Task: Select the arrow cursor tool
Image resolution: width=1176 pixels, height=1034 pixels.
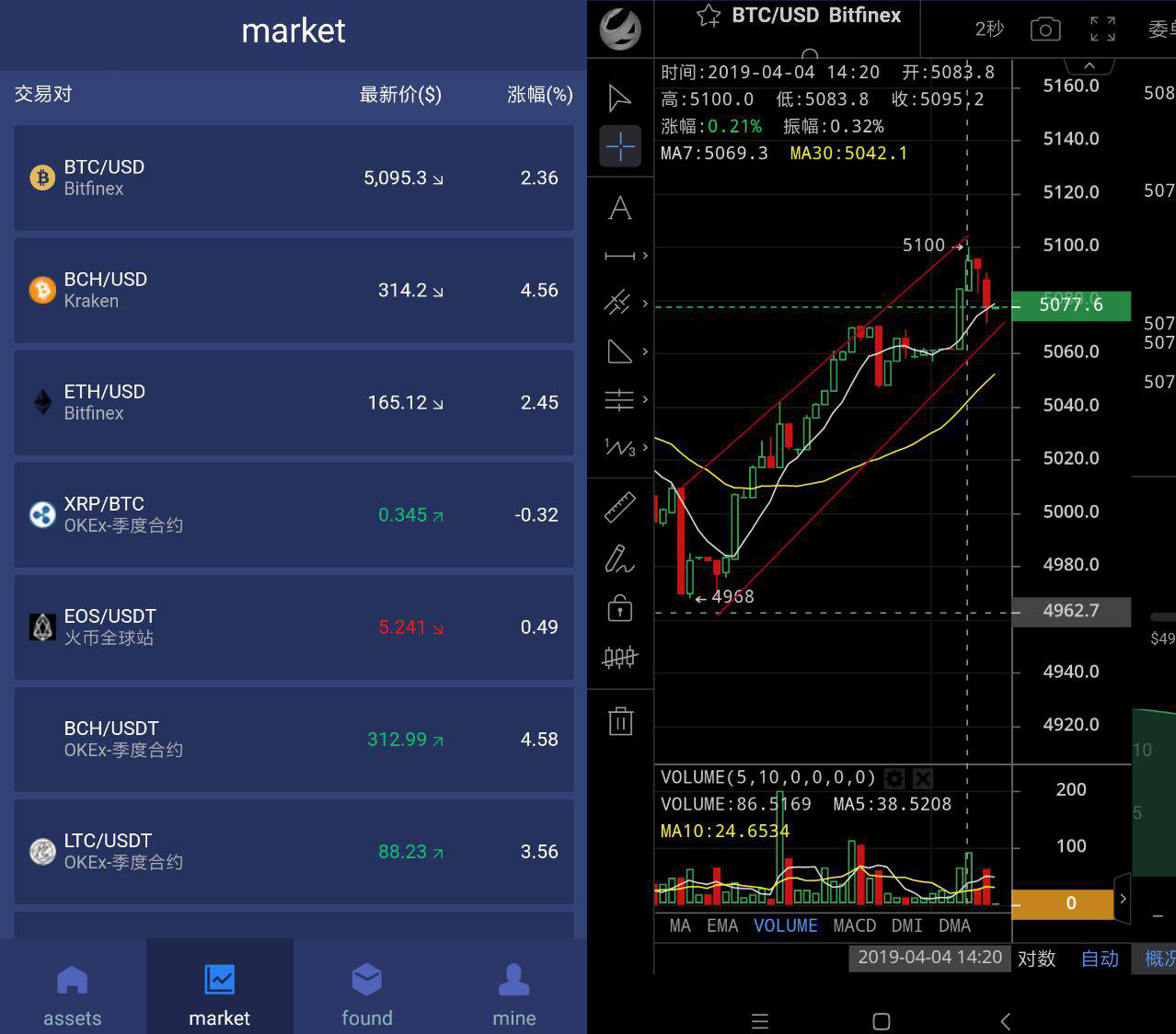Action: tap(620, 98)
